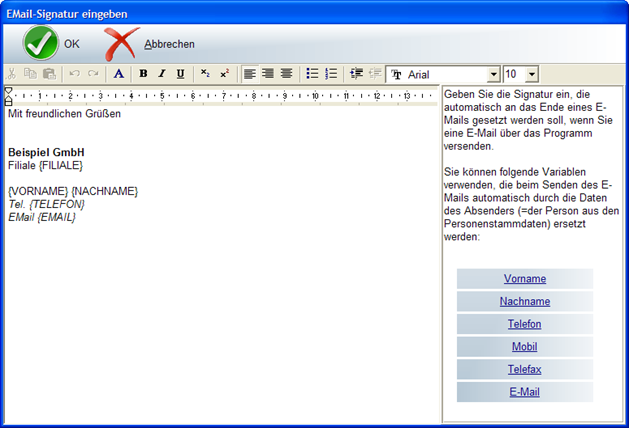Screen dimensions: 629x428
Task: Apply numbered list formatting
Action: [x=331, y=74]
